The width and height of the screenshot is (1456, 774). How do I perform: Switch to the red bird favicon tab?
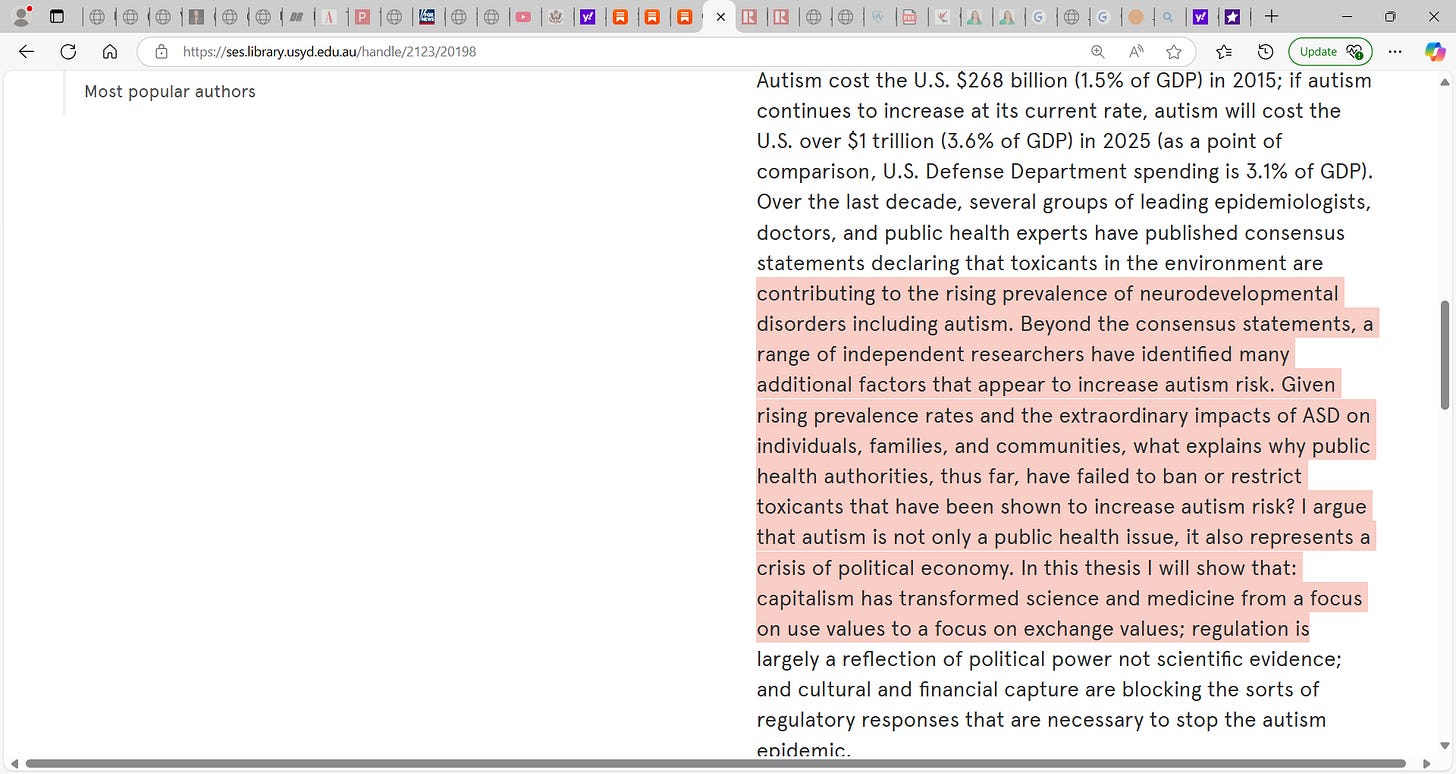click(x=943, y=17)
